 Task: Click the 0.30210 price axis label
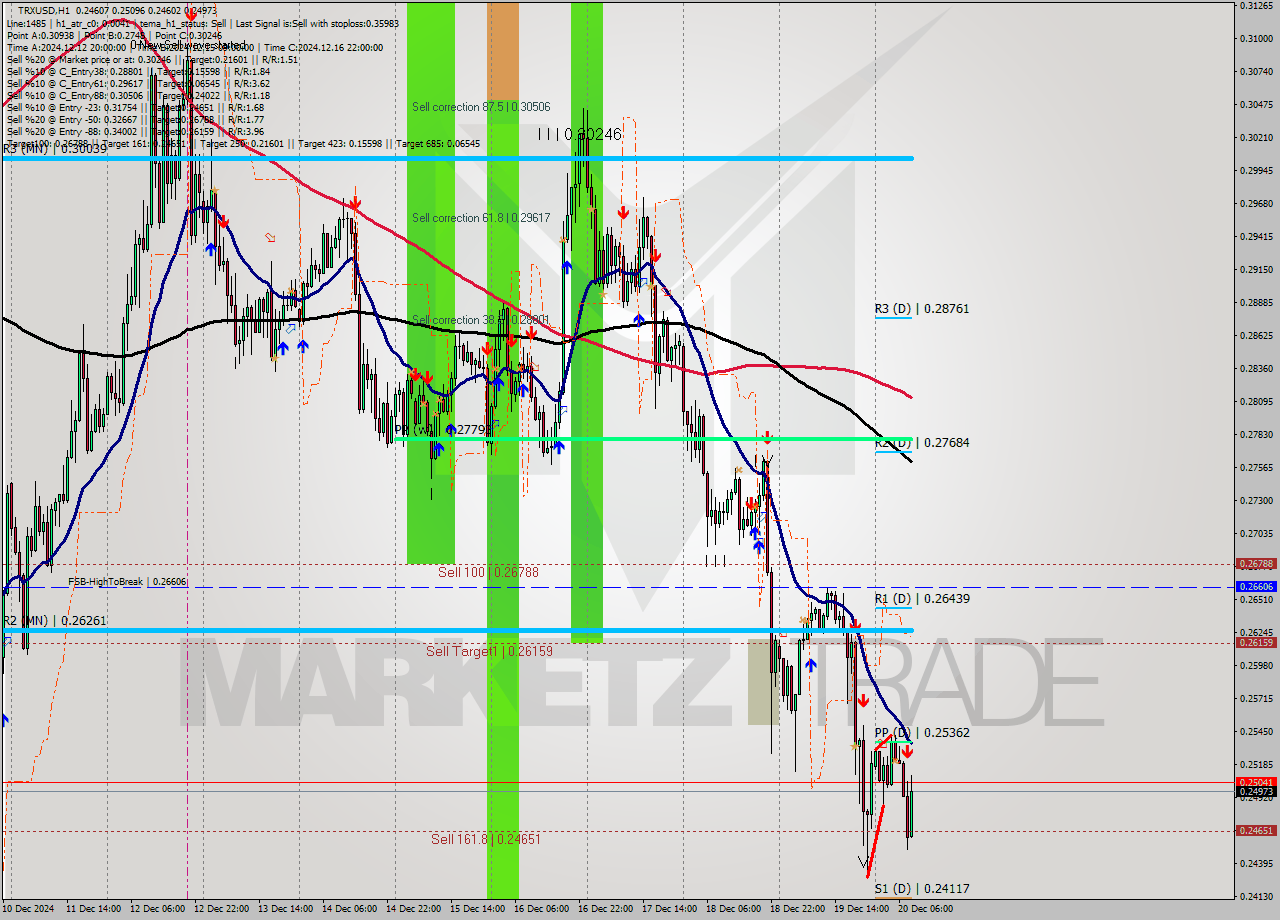point(1256,137)
